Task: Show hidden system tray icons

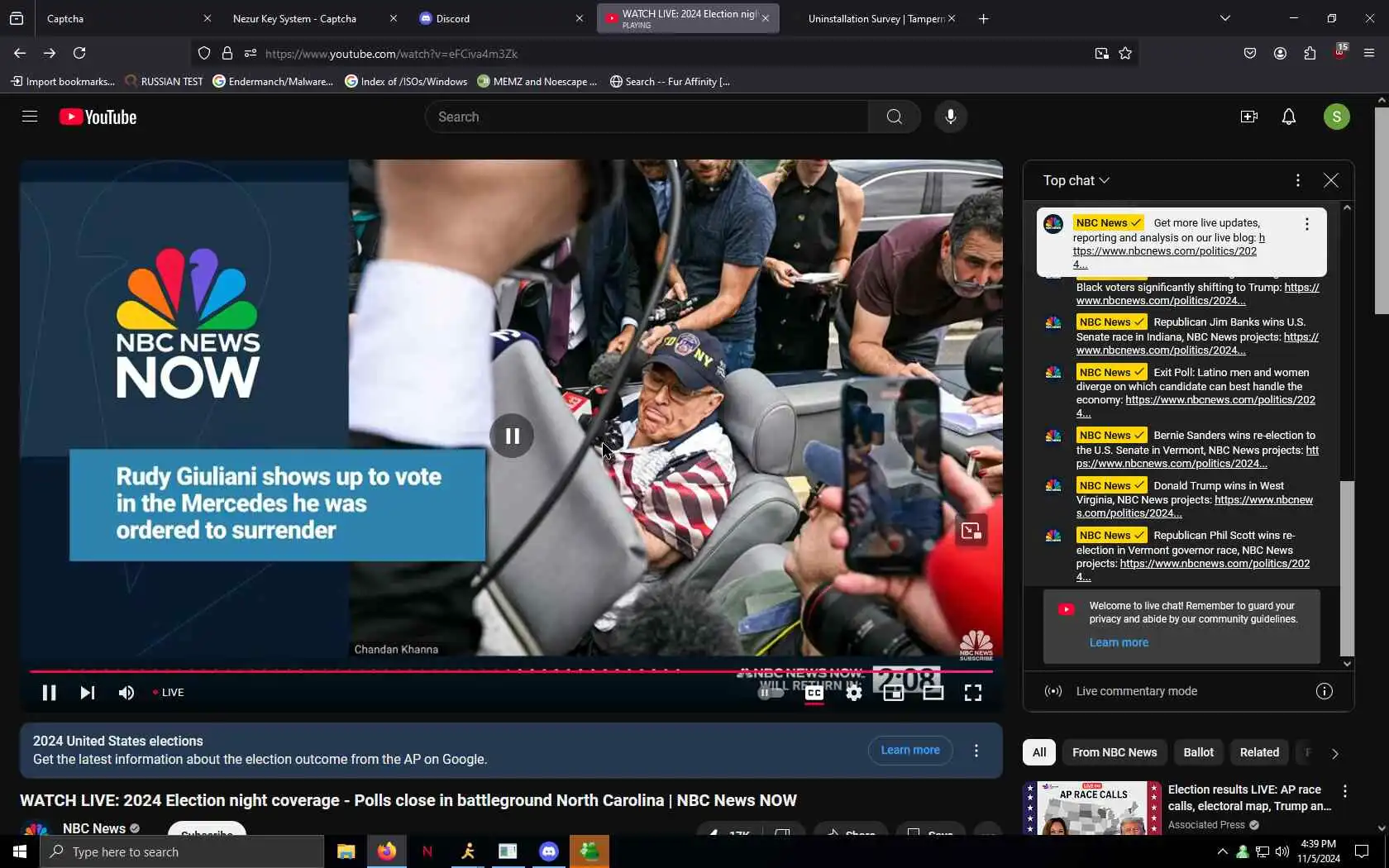Action: 1222,851
